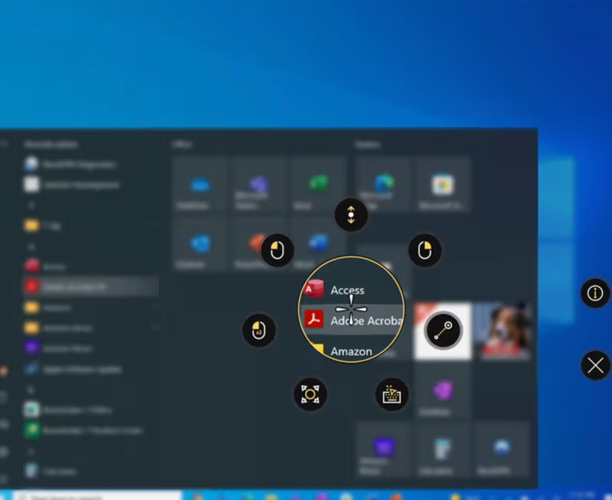Dismiss the overlay with the X circle button

coord(595,365)
